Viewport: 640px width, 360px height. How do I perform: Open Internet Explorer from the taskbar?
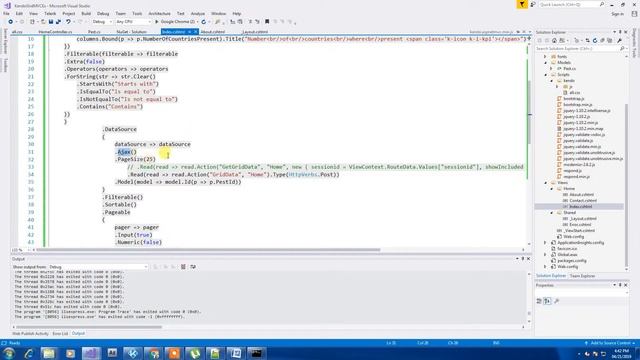tap(29, 353)
